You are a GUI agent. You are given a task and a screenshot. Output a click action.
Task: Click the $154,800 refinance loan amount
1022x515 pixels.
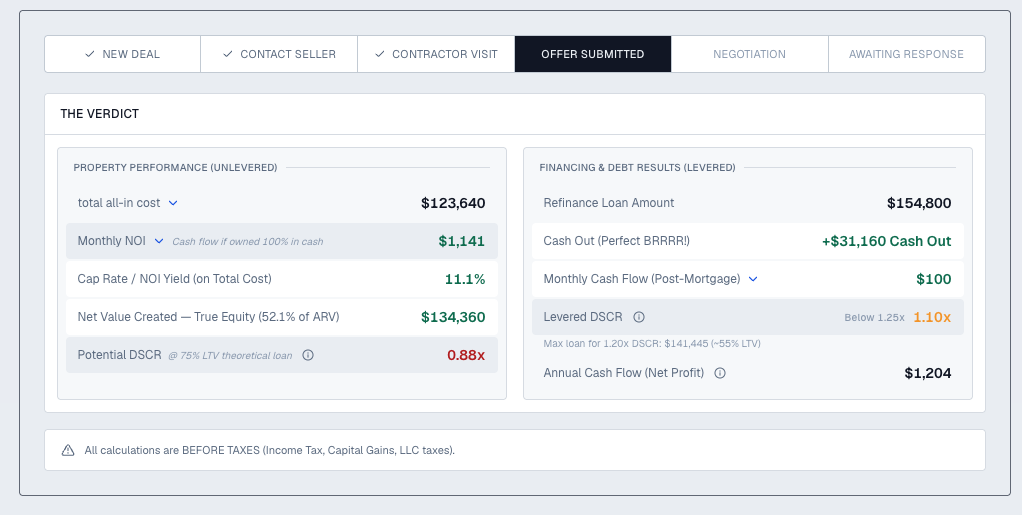pos(919,203)
